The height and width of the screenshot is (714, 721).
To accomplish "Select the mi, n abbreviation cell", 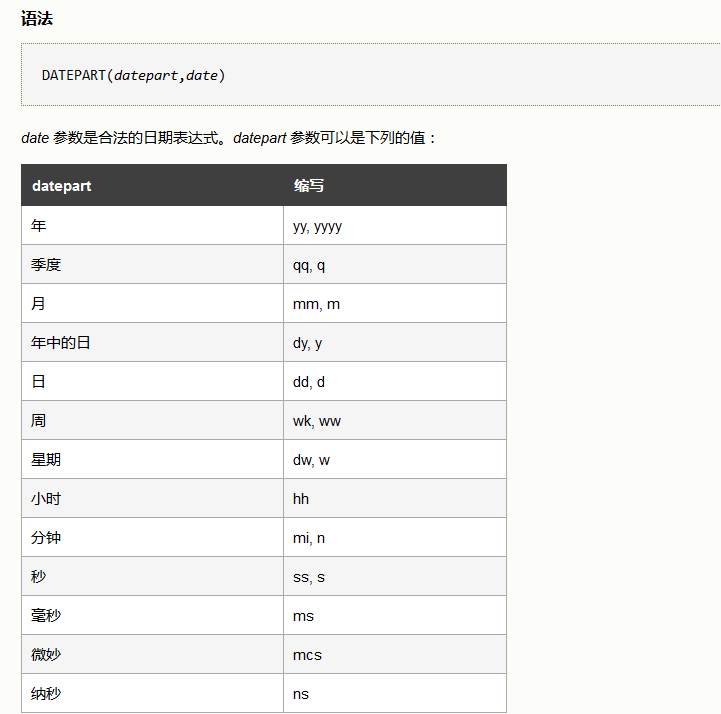I will pos(395,537).
